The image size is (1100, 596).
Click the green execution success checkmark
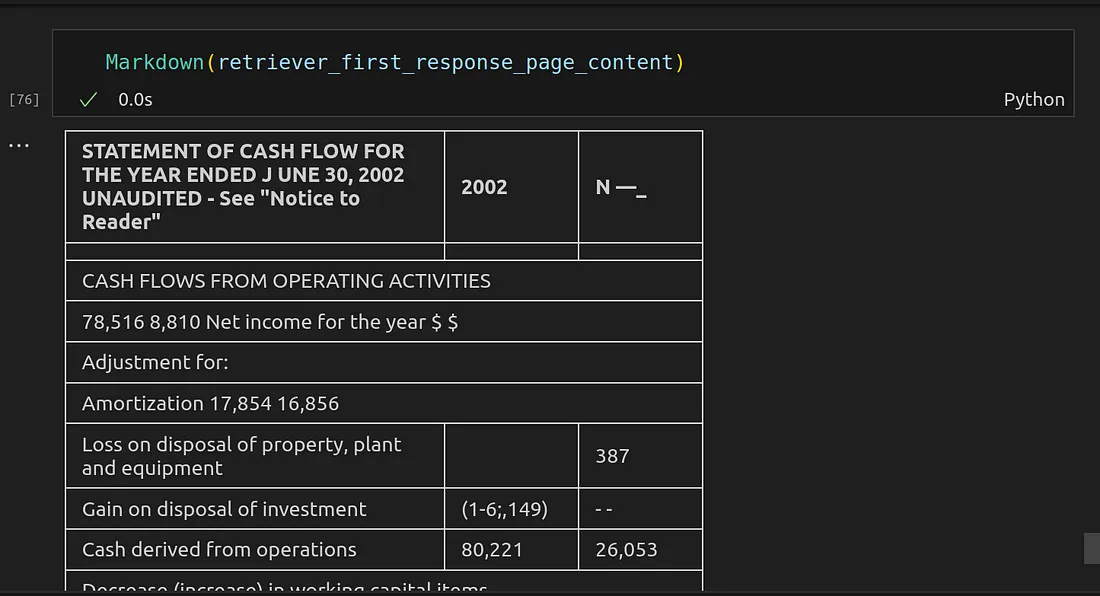[x=89, y=99]
